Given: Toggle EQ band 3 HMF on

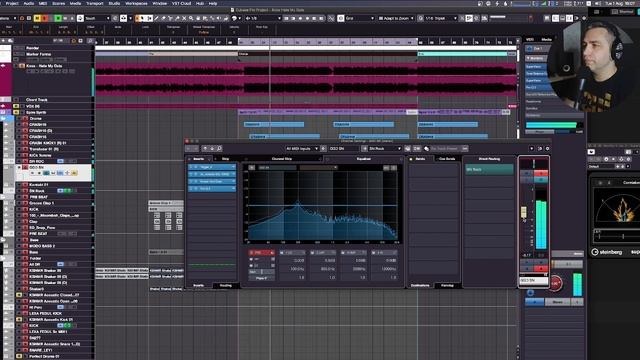Looking at the screenshot, I should coord(343,253).
